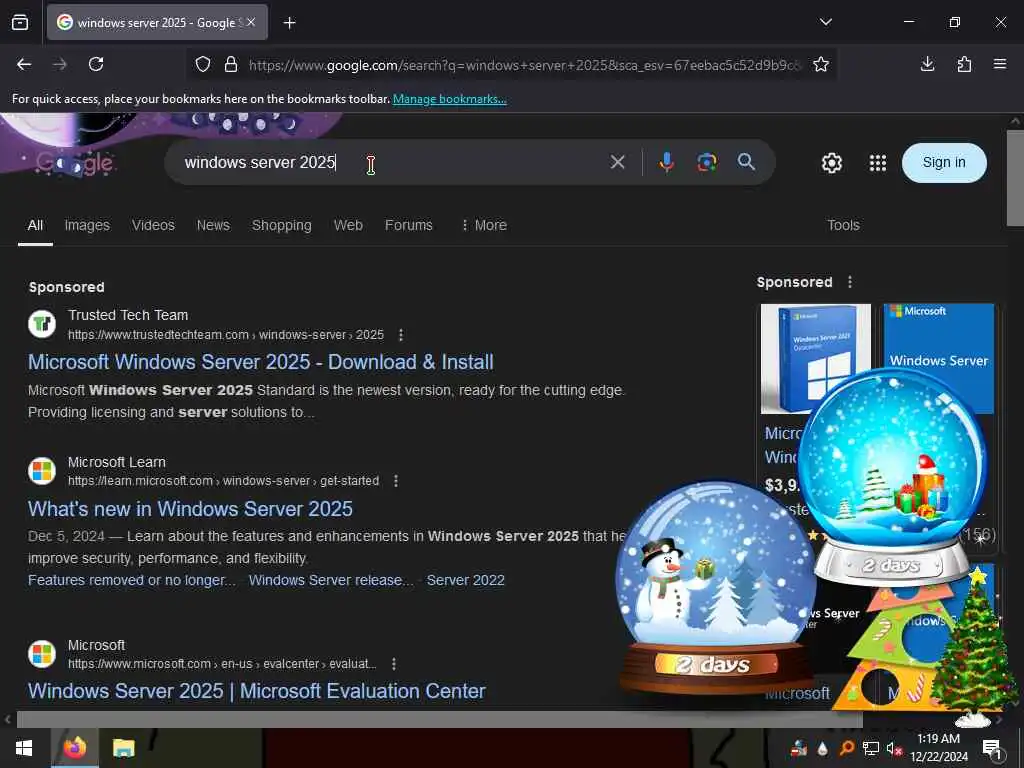Submit search with the magnifier icon

pyautogui.click(x=746, y=162)
